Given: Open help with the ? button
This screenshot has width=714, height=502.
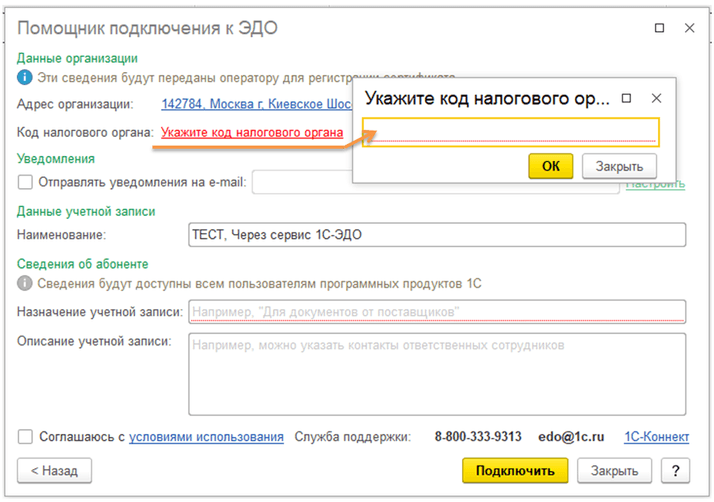Looking at the screenshot, I should (676, 470).
